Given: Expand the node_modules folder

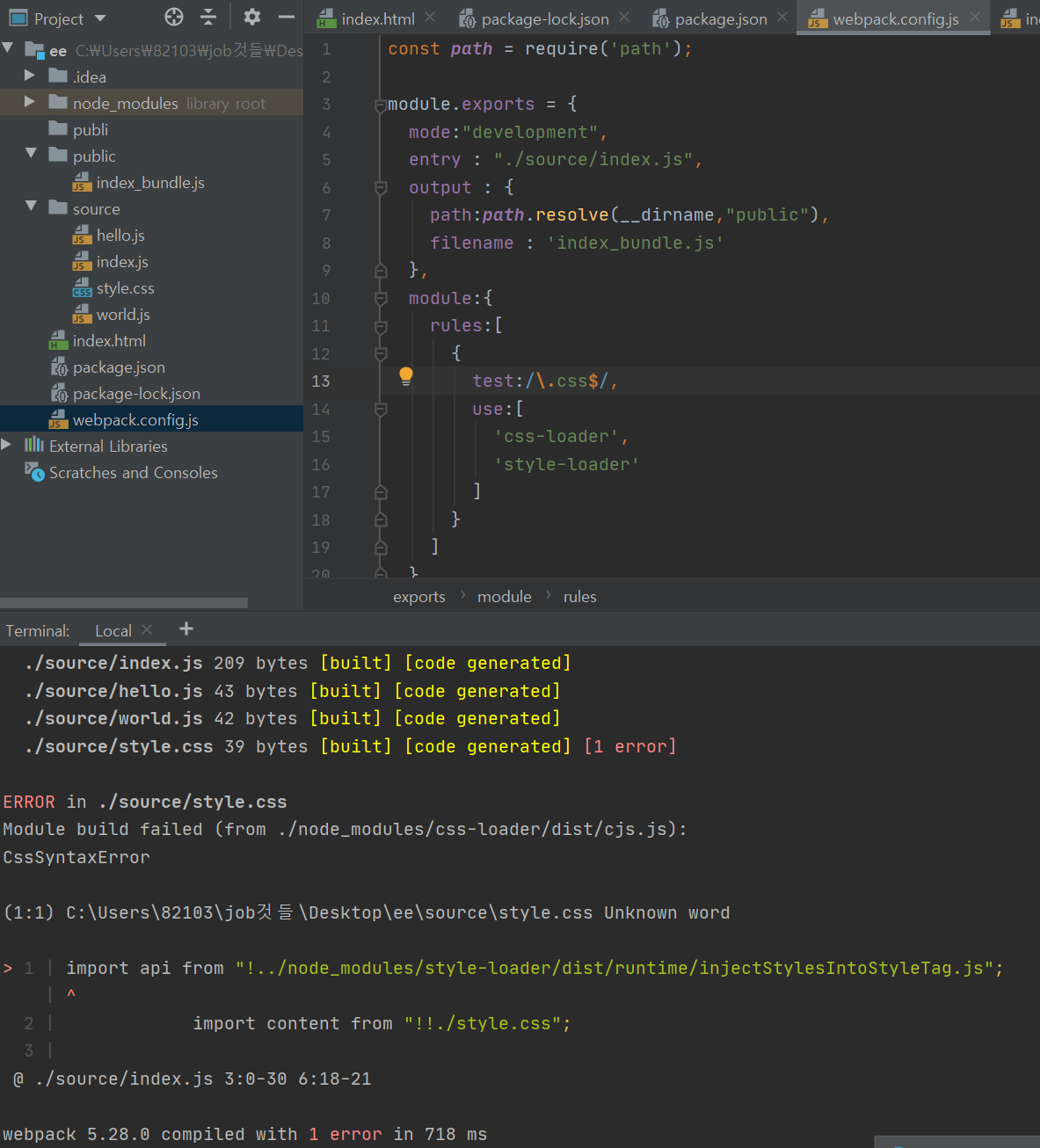Looking at the screenshot, I should 30,102.
